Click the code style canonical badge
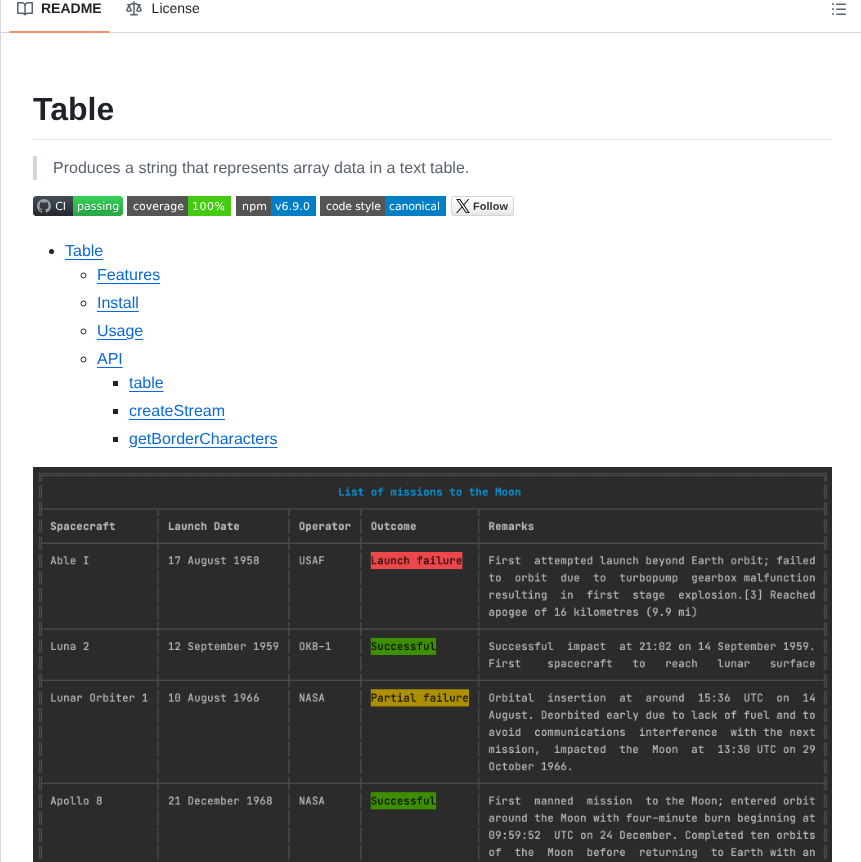This screenshot has width=861, height=862. (382, 205)
